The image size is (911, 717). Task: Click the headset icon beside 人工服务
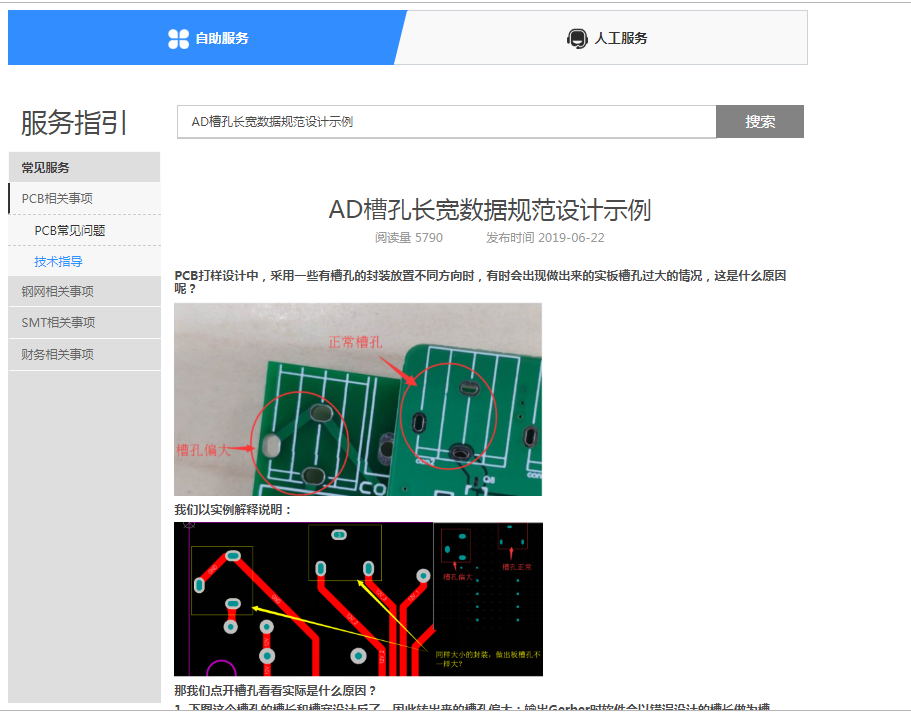(577, 39)
